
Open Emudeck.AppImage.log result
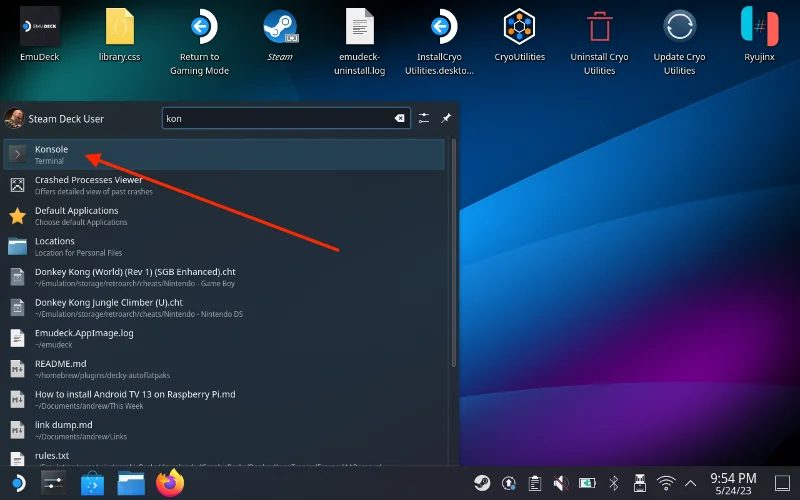click(x=224, y=338)
